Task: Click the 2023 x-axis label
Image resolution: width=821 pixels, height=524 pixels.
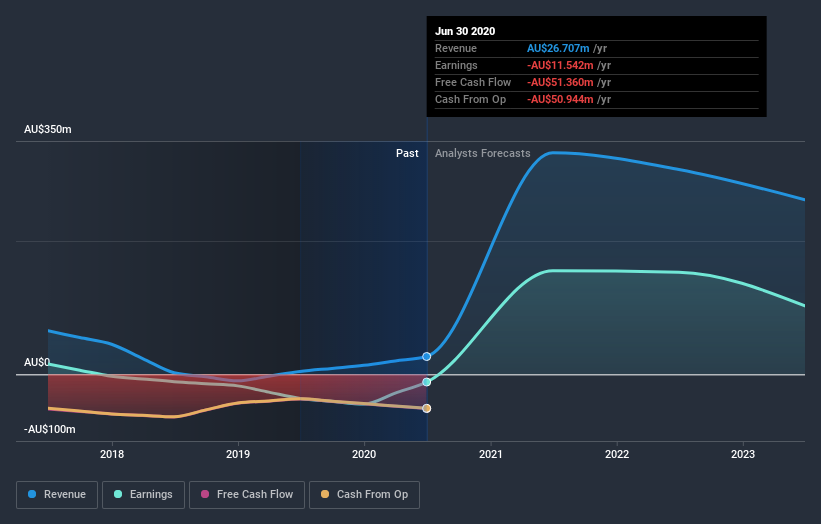Action: click(x=743, y=454)
